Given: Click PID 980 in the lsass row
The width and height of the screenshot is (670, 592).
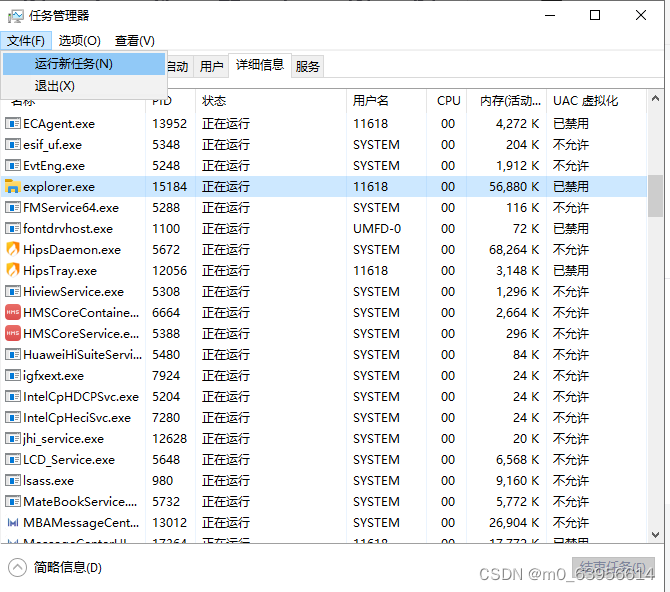Looking at the screenshot, I should pyautogui.click(x=162, y=480).
